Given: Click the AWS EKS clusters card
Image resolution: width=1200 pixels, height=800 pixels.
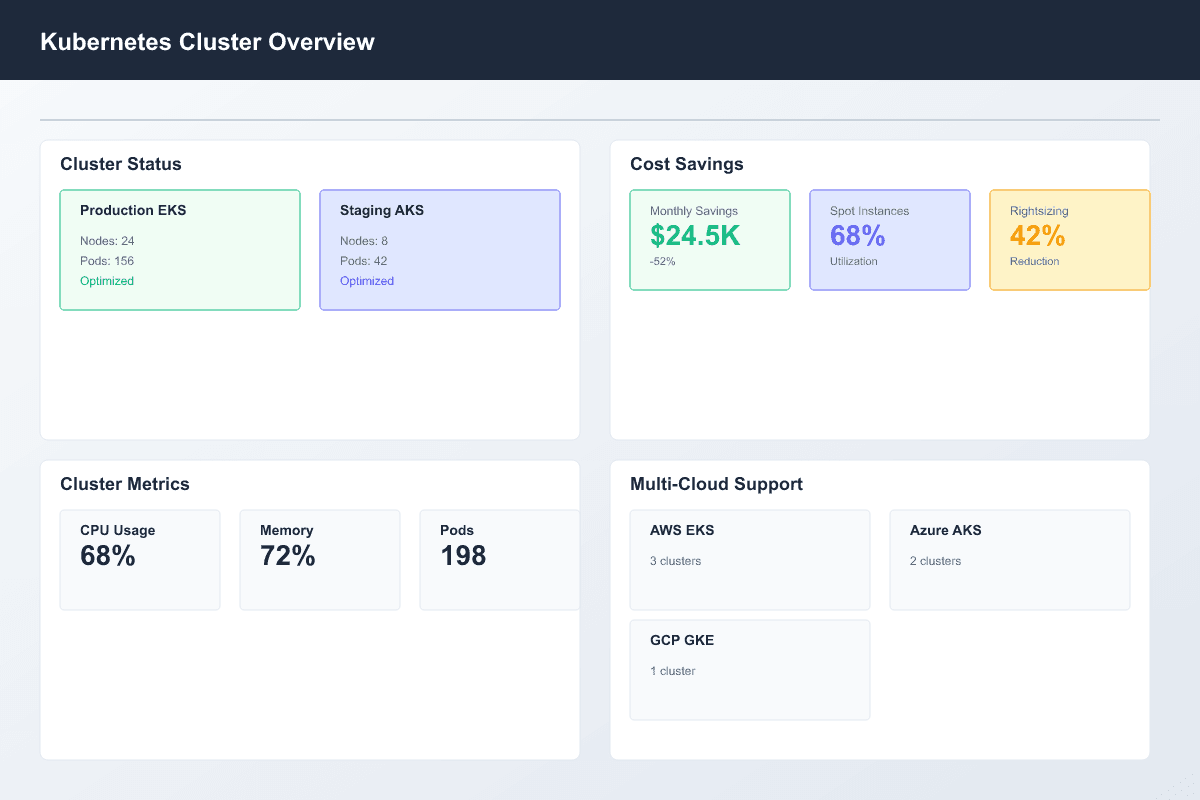Looking at the screenshot, I should [x=750, y=560].
